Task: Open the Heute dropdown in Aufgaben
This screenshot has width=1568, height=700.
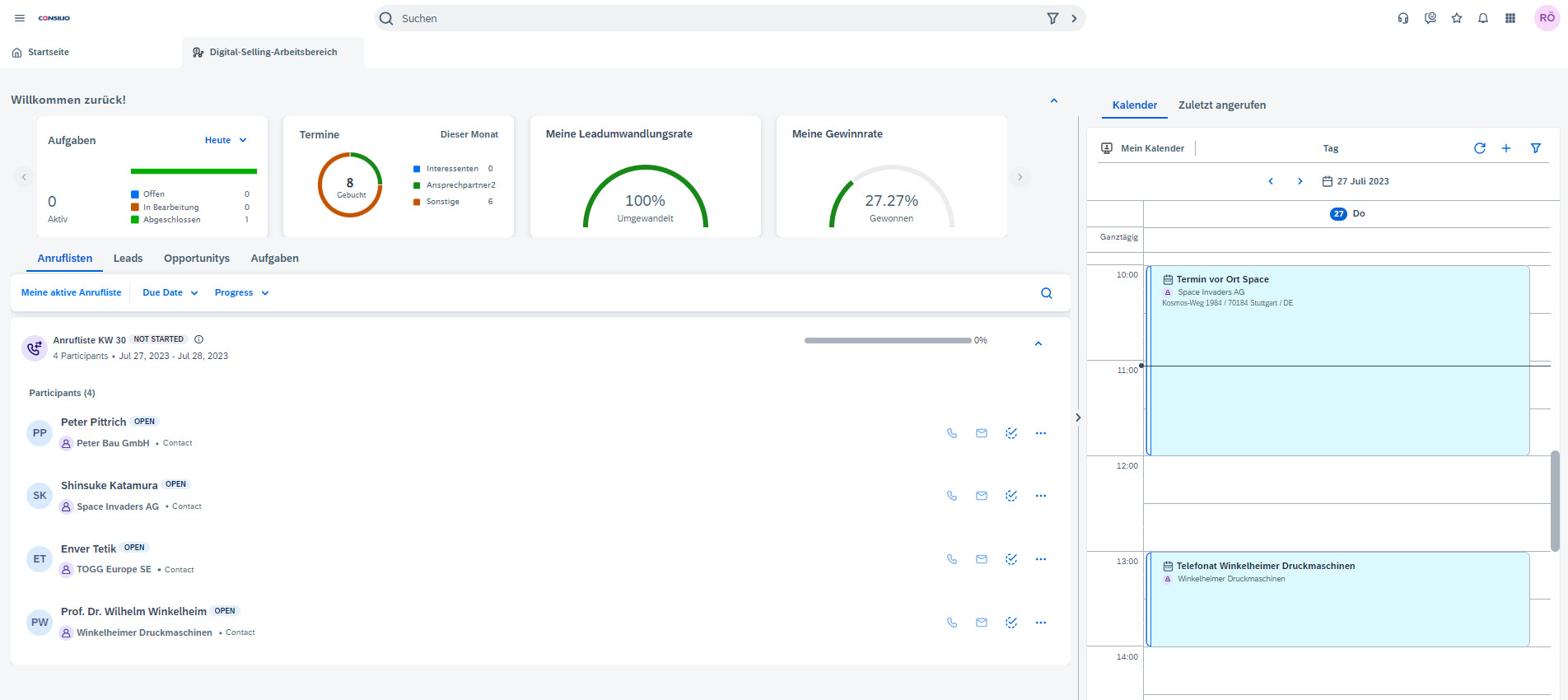Action: pyautogui.click(x=226, y=140)
